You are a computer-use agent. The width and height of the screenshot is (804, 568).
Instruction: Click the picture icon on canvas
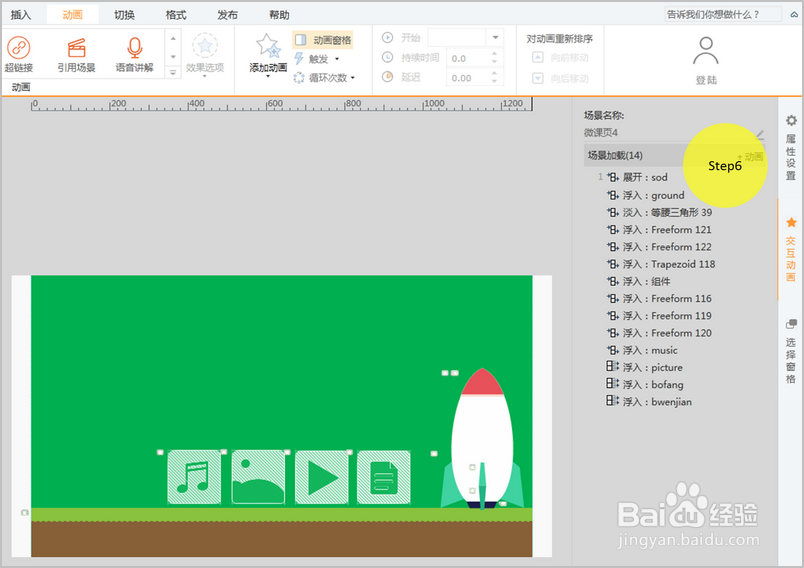[x=258, y=477]
